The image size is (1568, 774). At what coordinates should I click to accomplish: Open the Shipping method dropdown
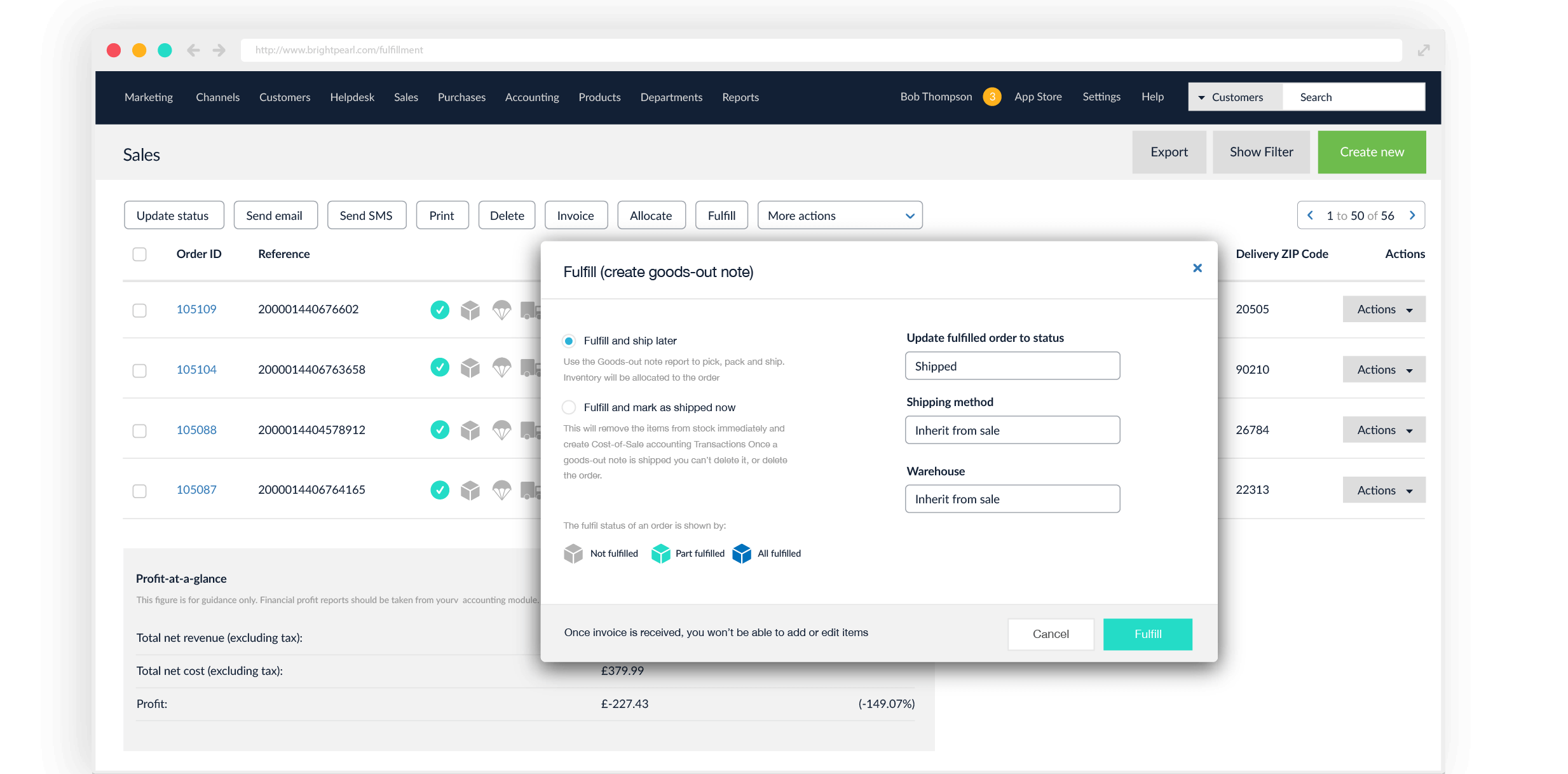coord(1012,430)
